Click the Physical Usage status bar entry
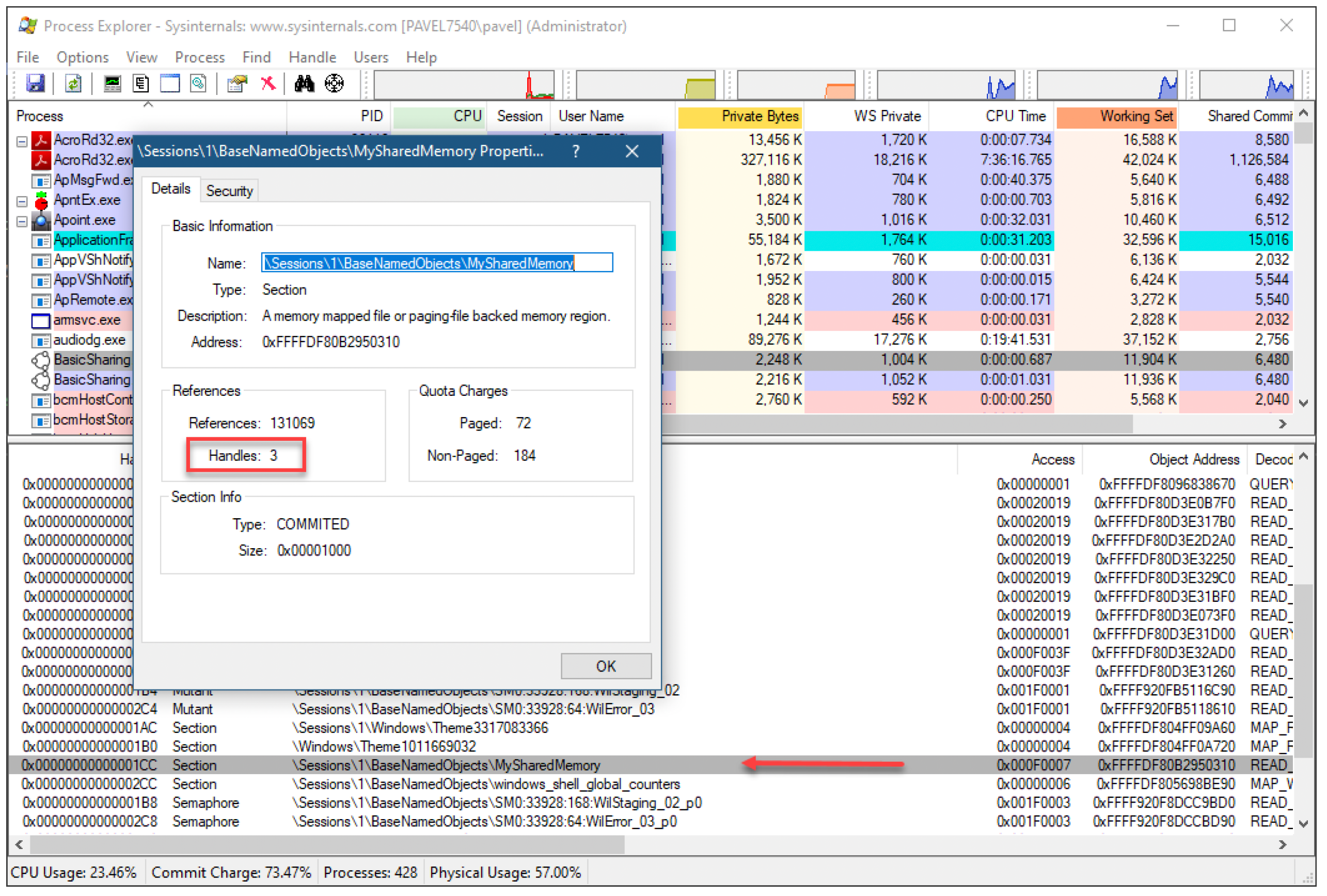Image resolution: width=1327 pixels, height=896 pixels. click(505, 873)
